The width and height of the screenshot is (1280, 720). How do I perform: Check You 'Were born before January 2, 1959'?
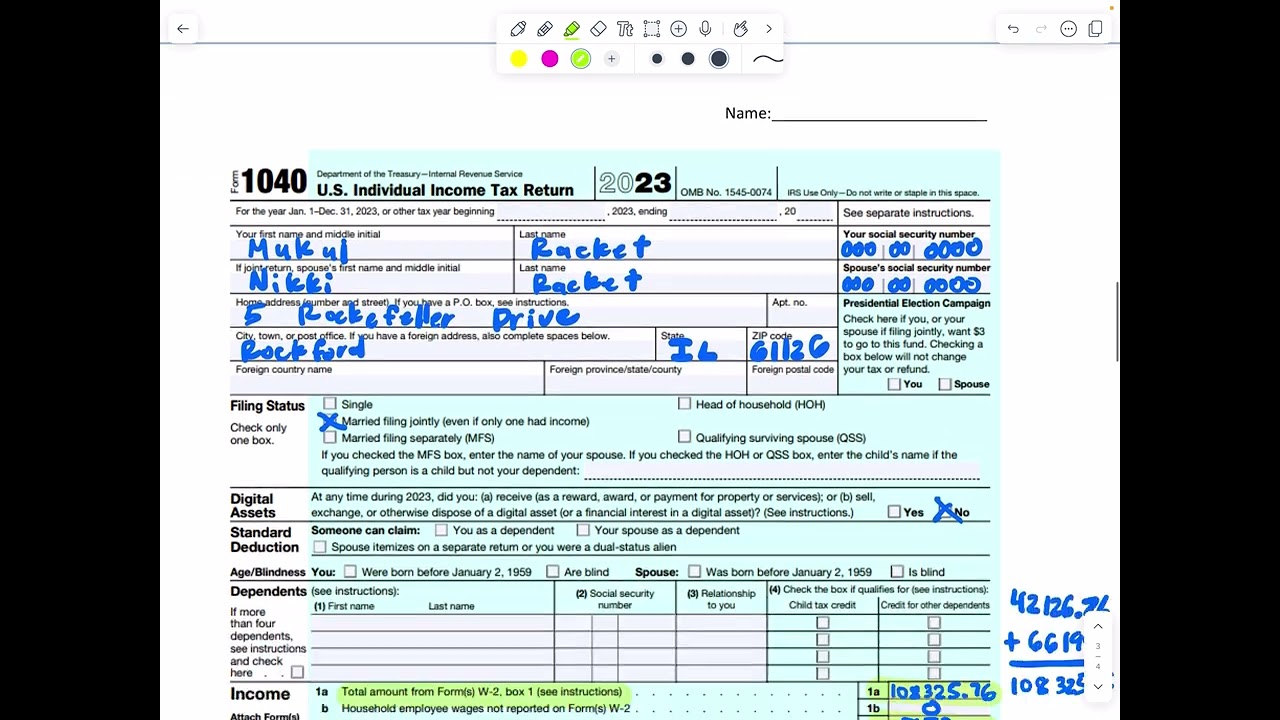pos(350,572)
